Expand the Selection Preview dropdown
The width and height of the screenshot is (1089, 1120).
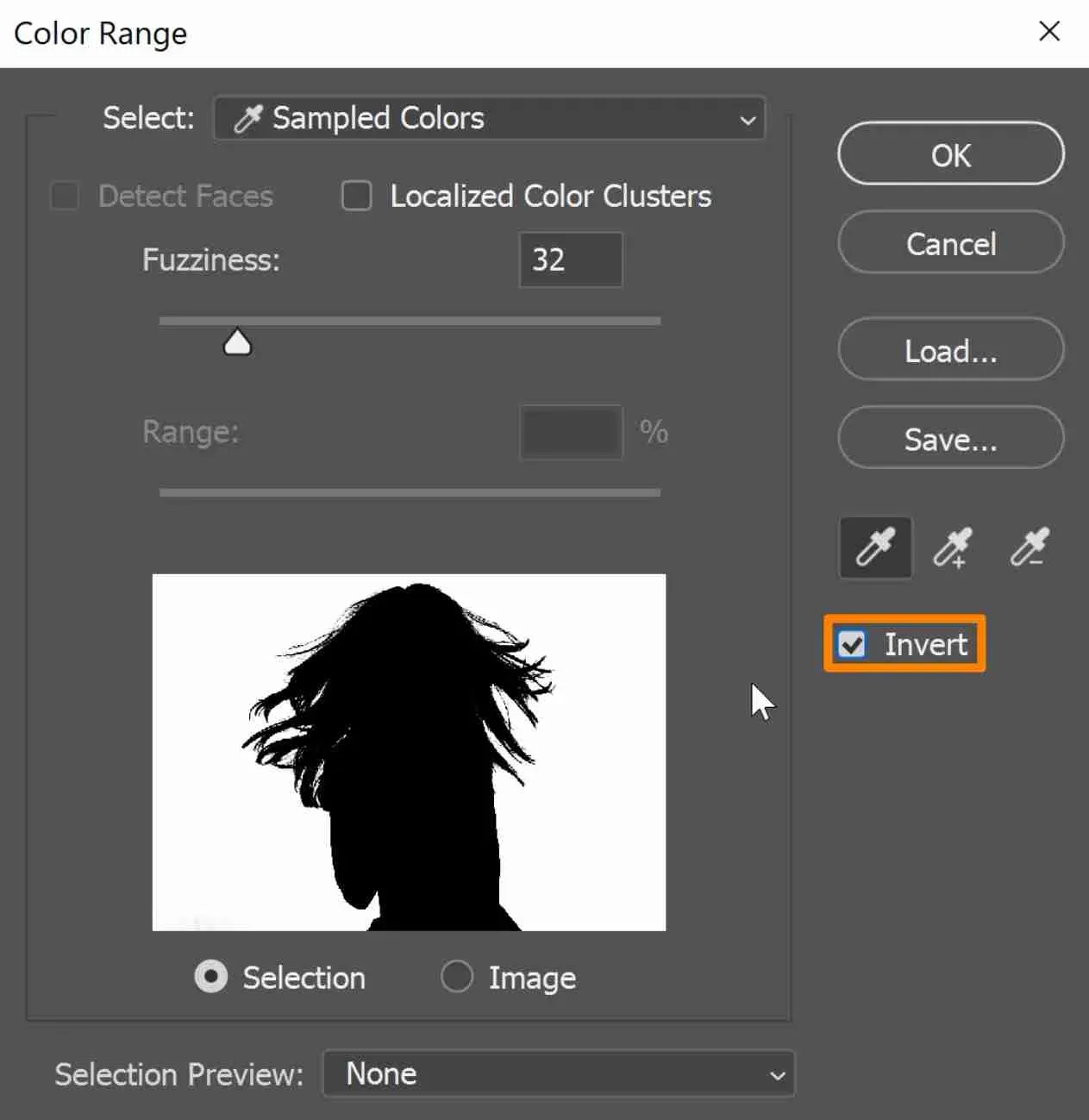[558, 1073]
